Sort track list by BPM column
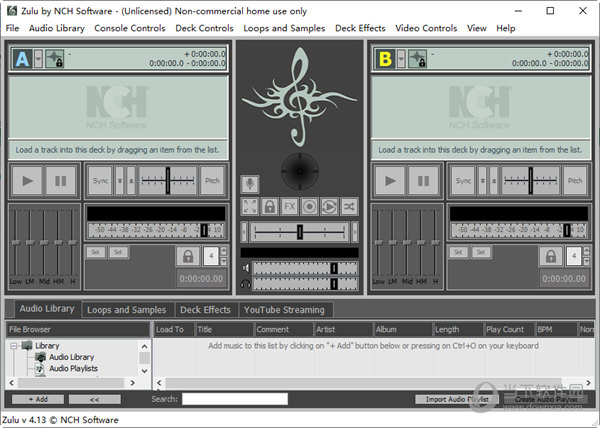This screenshot has height=428, width=600. pyautogui.click(x=556, y=329)
